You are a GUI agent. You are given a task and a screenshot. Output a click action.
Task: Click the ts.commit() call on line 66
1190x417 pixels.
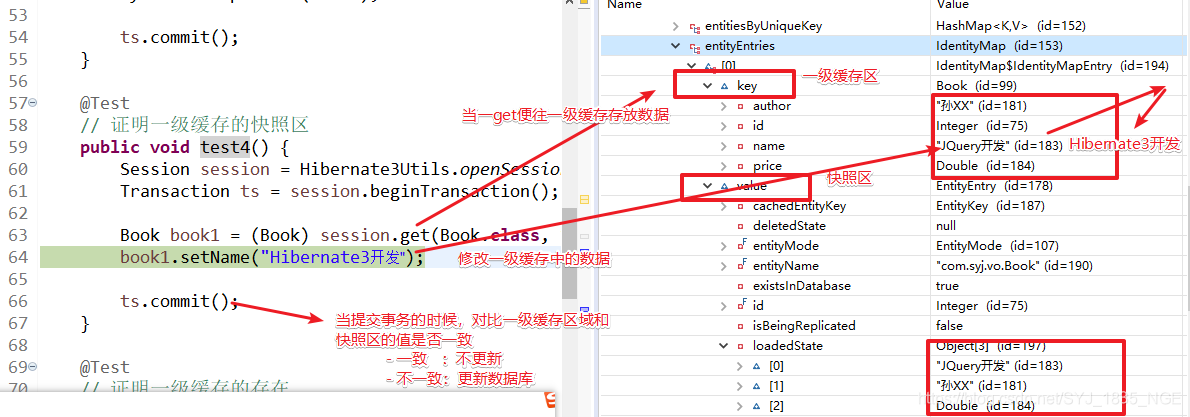coord(179,302)
